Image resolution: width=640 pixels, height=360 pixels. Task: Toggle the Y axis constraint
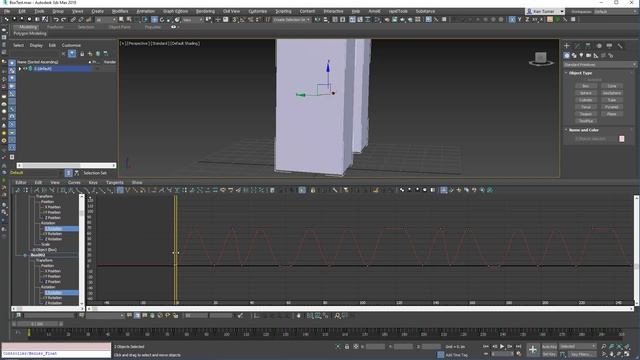pos(519,19)
